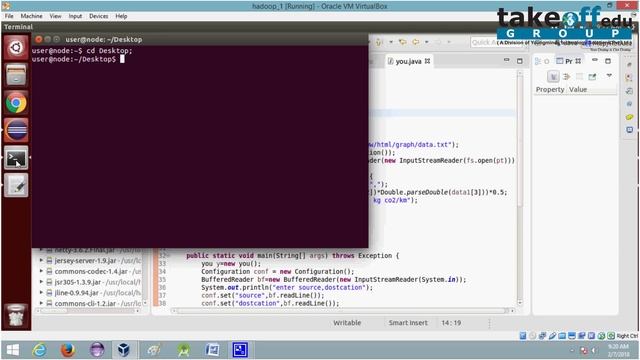Open dropdown left of the back navigation arrow
Image resolution: width=640 pixels, height=360 pixels.
point(391,42)
